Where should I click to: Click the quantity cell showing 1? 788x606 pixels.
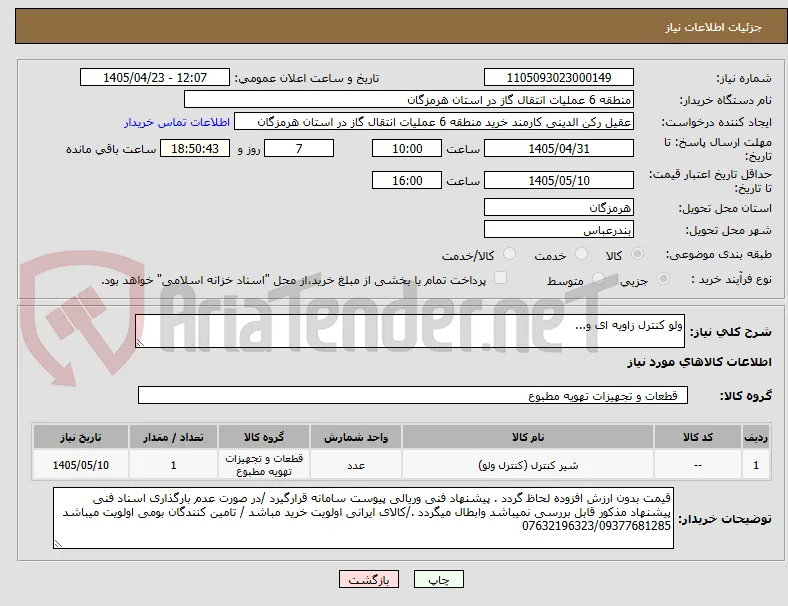point(173,465)
